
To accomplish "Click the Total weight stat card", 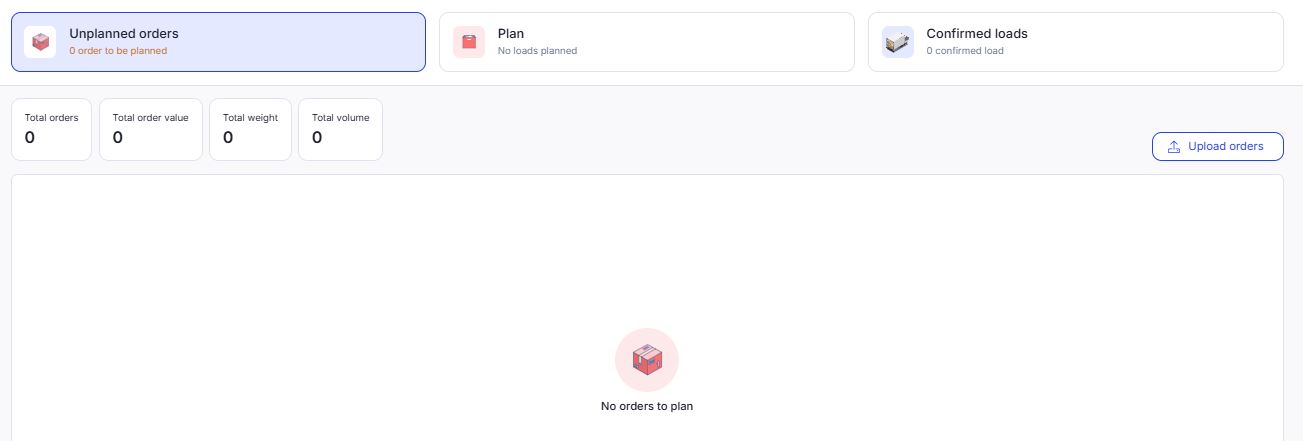I will [x=250, y=129].
